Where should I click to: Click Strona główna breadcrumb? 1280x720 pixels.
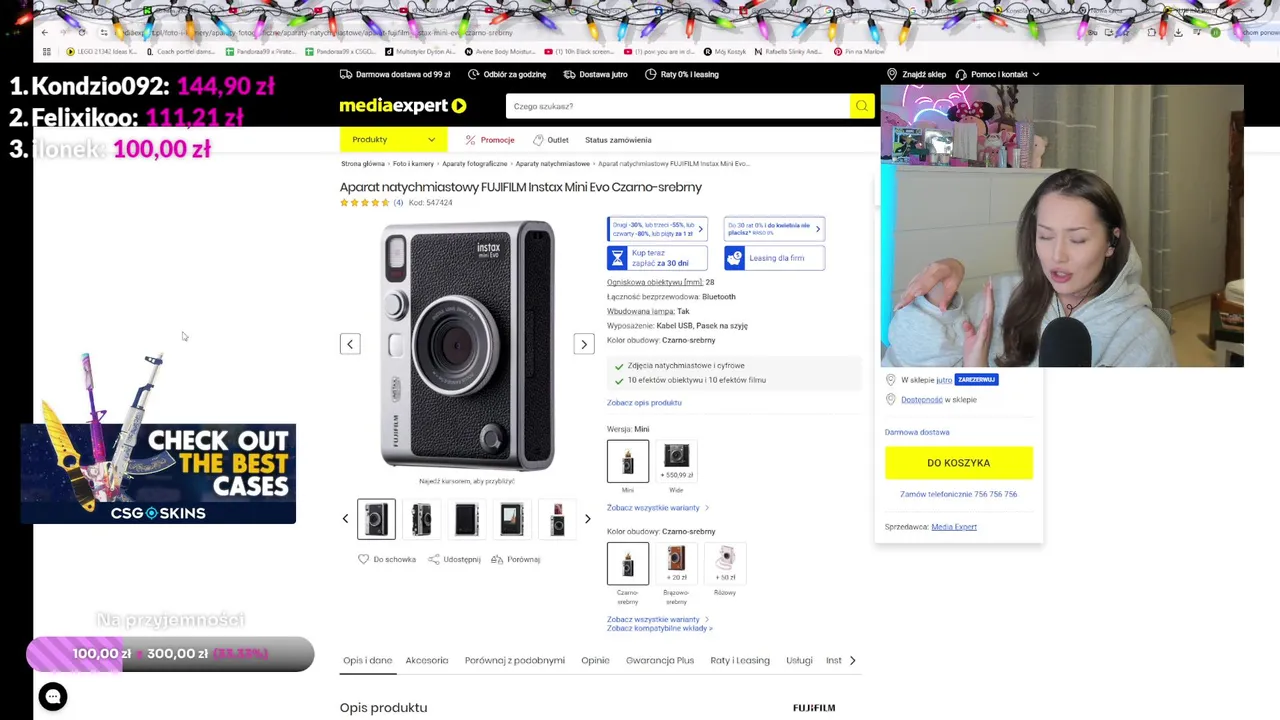(362, 163)
